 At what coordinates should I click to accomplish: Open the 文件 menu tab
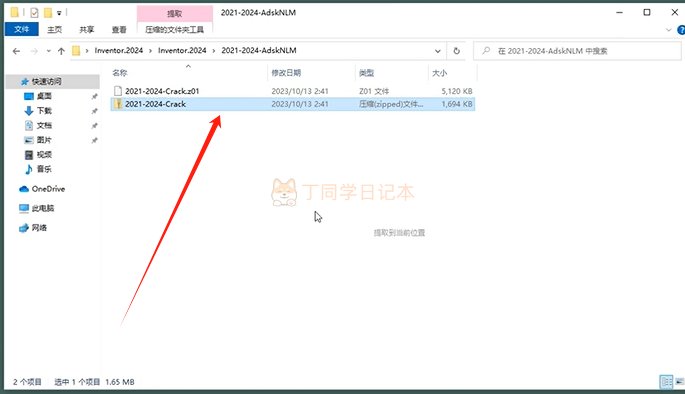[x=21, y=29]
